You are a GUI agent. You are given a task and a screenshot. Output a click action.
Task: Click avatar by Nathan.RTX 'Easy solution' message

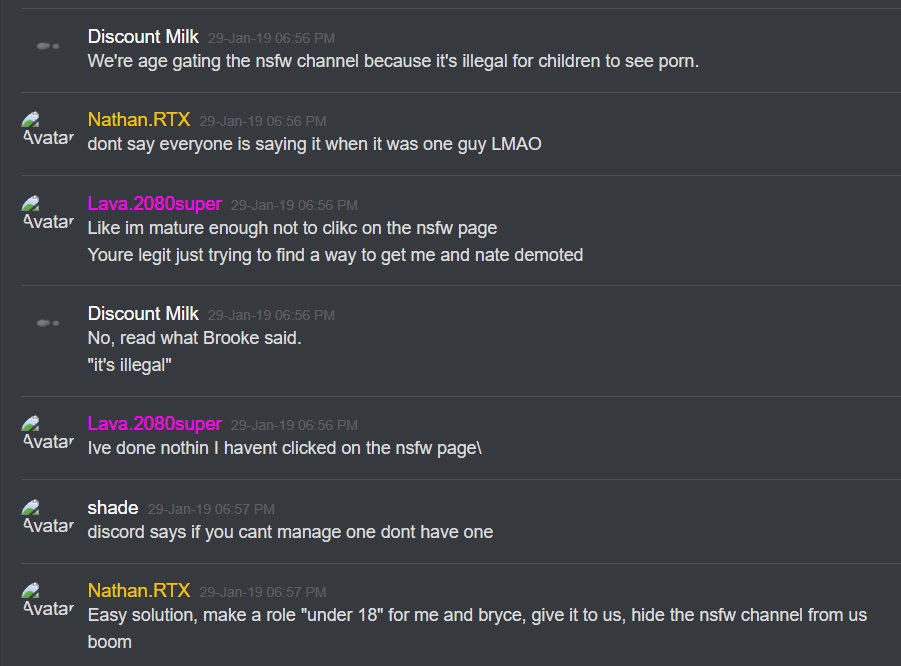coord(48,600)
